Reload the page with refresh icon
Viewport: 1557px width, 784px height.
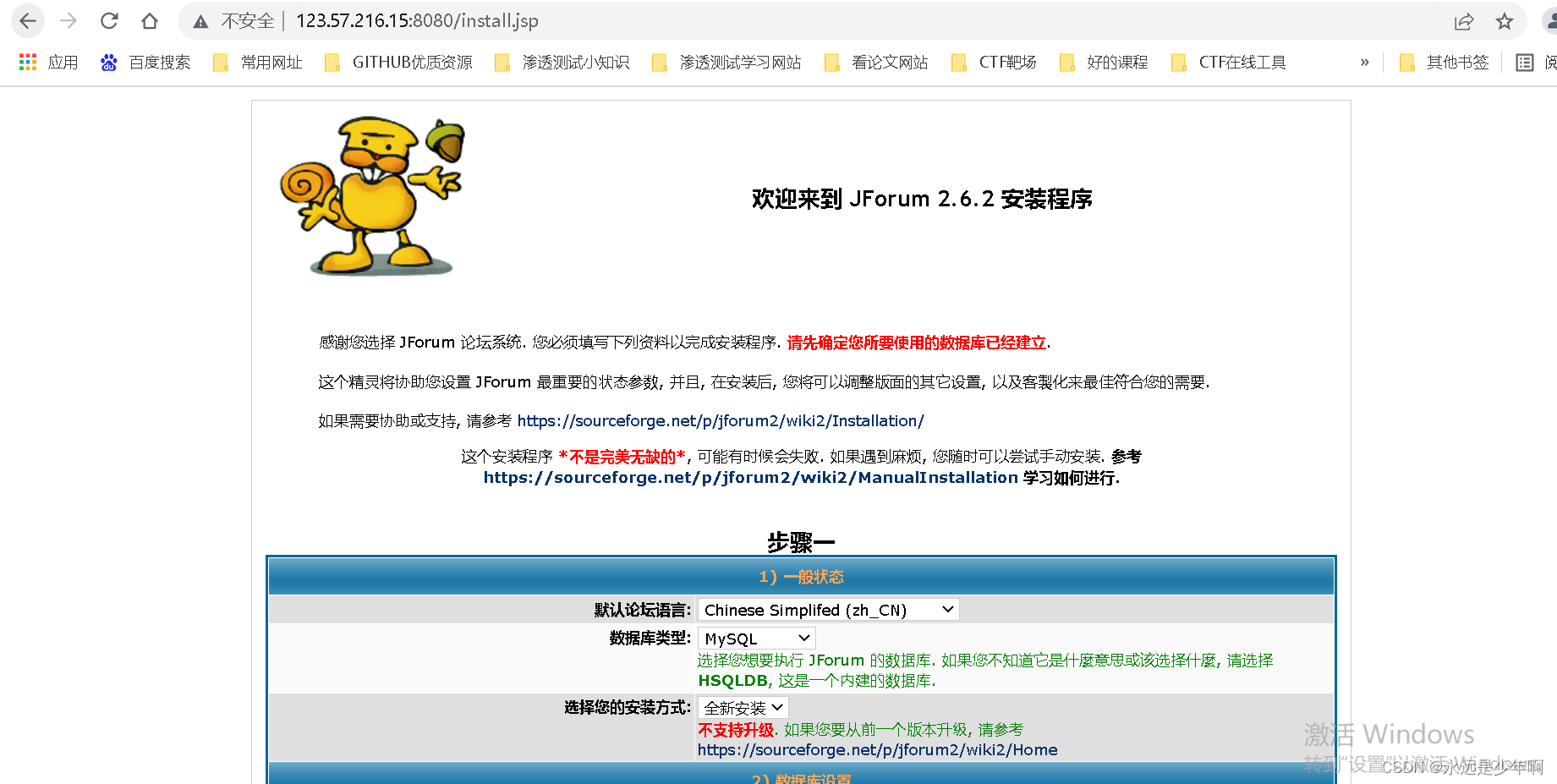click(x=109, y=21)
